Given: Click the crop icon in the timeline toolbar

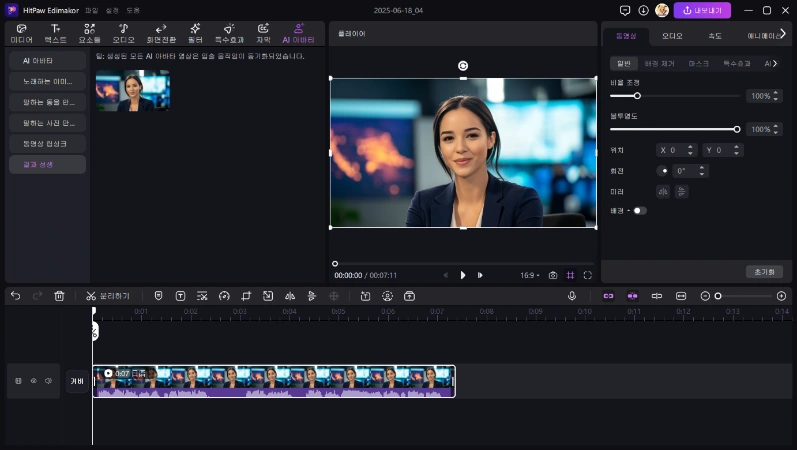Looking at the screenshot, I should [x=246, y=296].
